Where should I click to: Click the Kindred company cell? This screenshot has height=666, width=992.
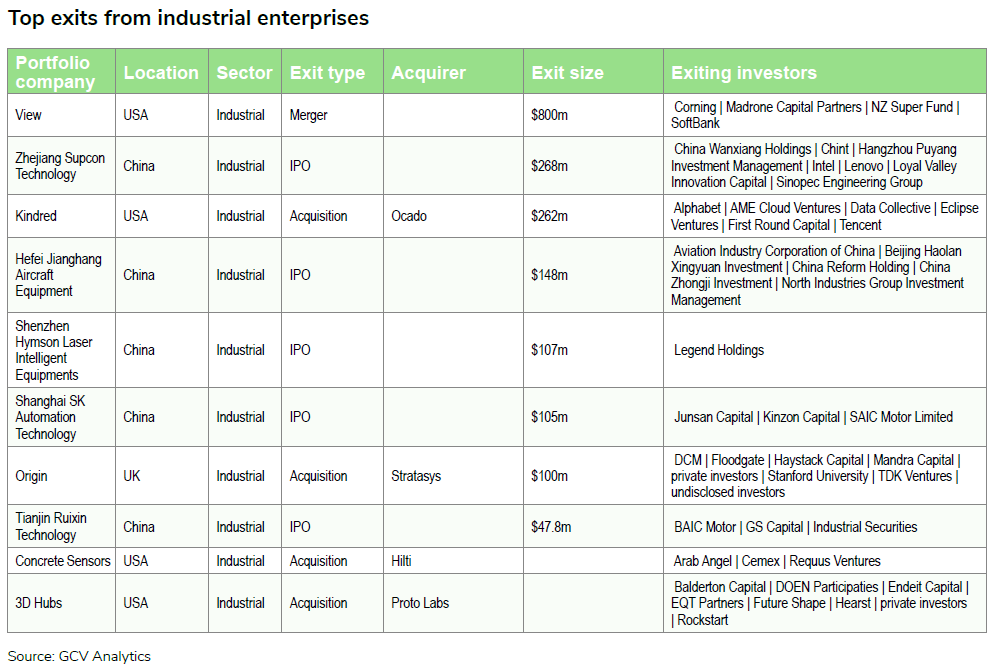tap(36, 216)
